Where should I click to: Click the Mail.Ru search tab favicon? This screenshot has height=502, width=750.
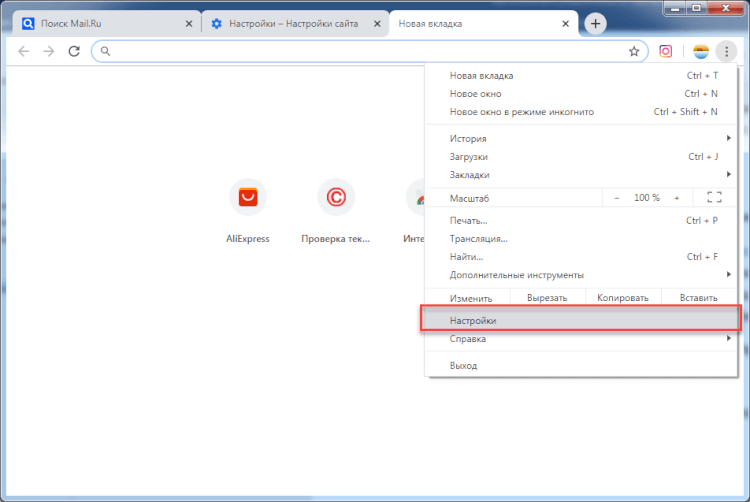[x=28, y=23]
